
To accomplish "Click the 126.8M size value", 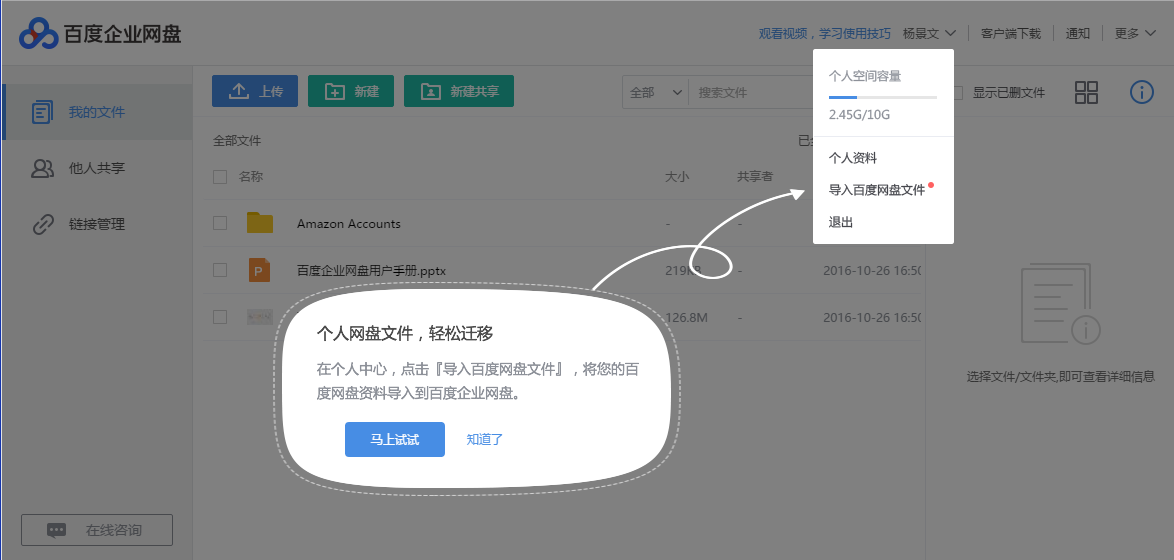I will pyautogui.click(x=687, y=317).
